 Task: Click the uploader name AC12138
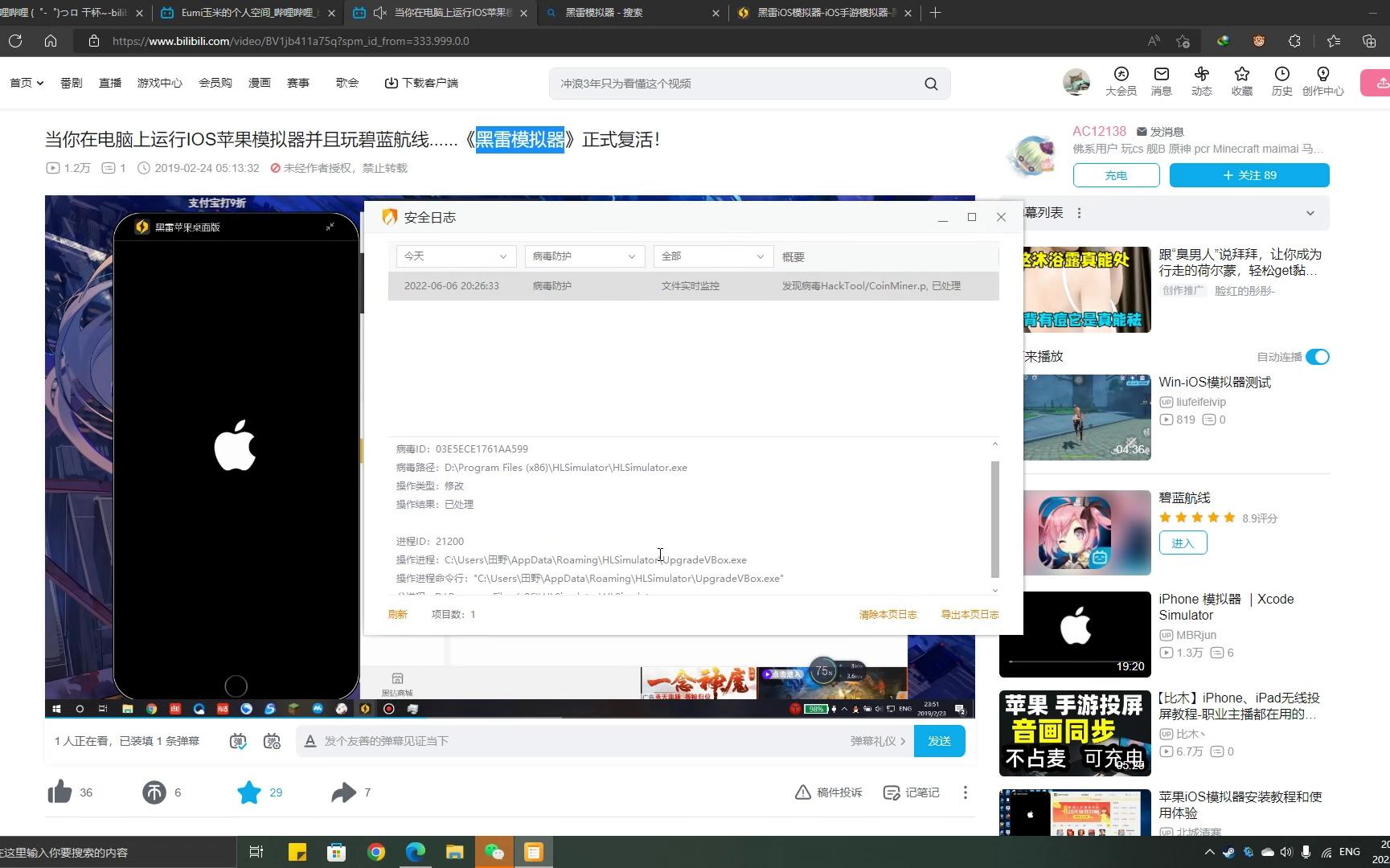pos(1099,131)
